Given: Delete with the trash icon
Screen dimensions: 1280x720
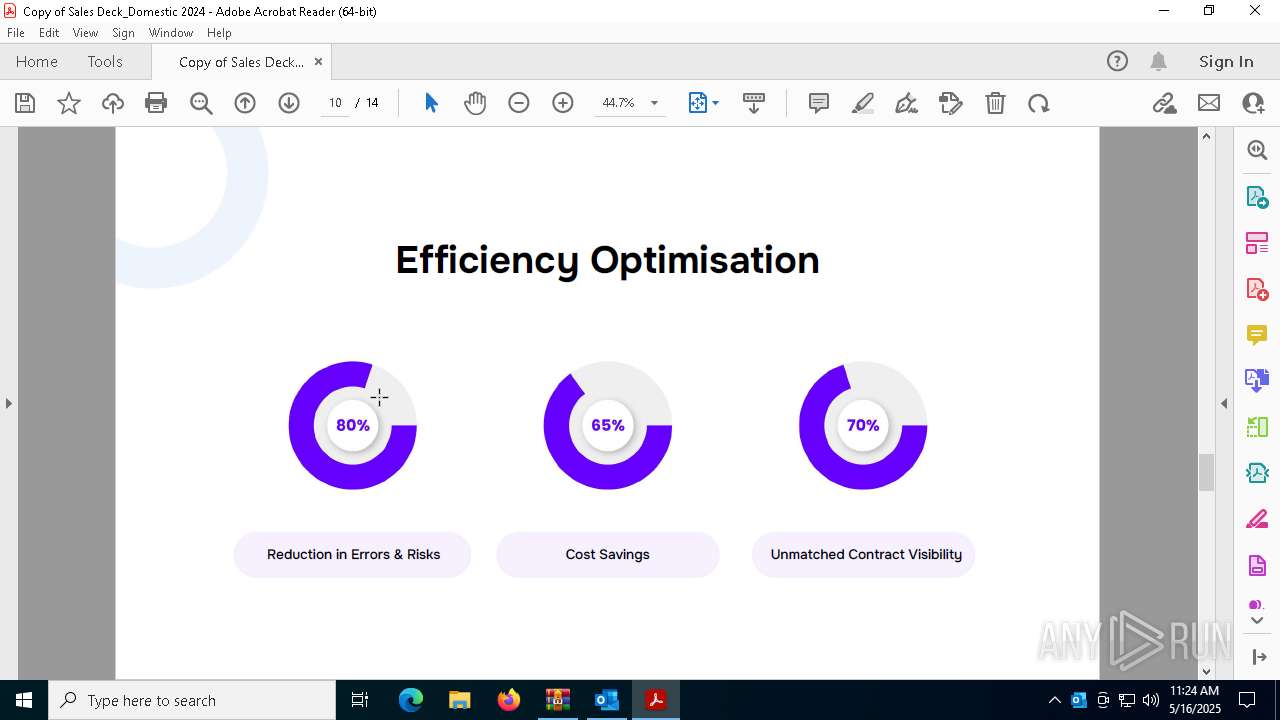Looking at the screenshot, I should click(995, 103).
